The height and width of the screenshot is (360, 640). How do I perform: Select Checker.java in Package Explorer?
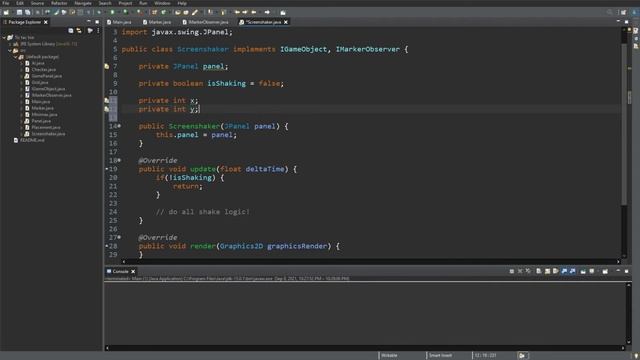[x=44, y=69]
